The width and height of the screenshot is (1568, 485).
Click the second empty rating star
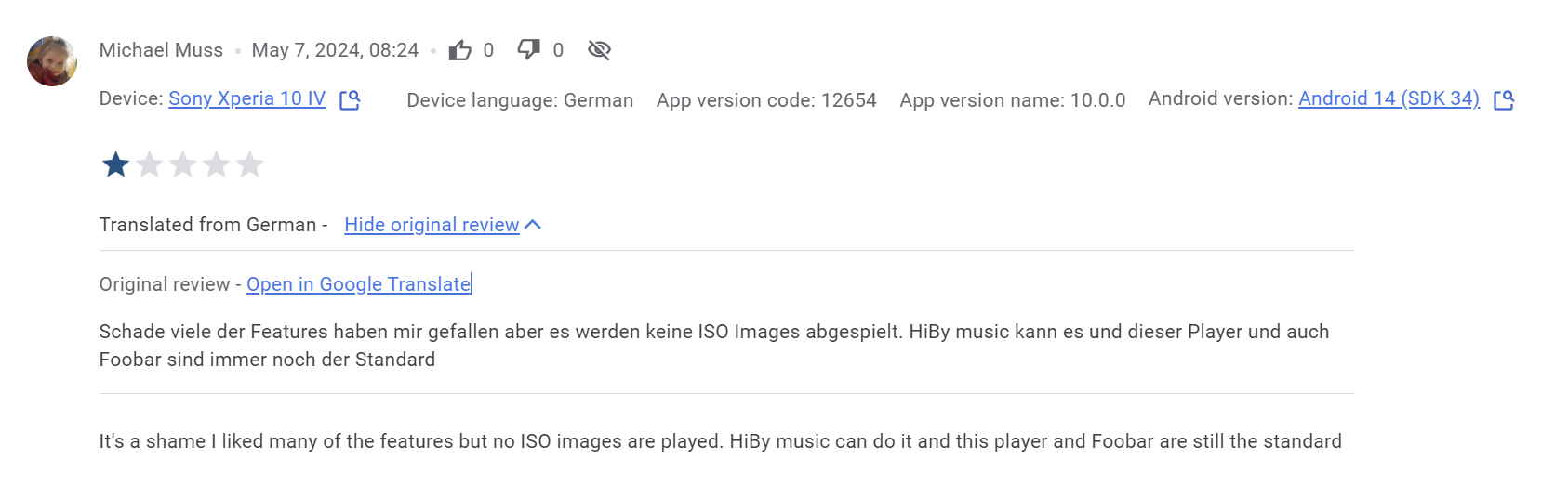point(150,164)
